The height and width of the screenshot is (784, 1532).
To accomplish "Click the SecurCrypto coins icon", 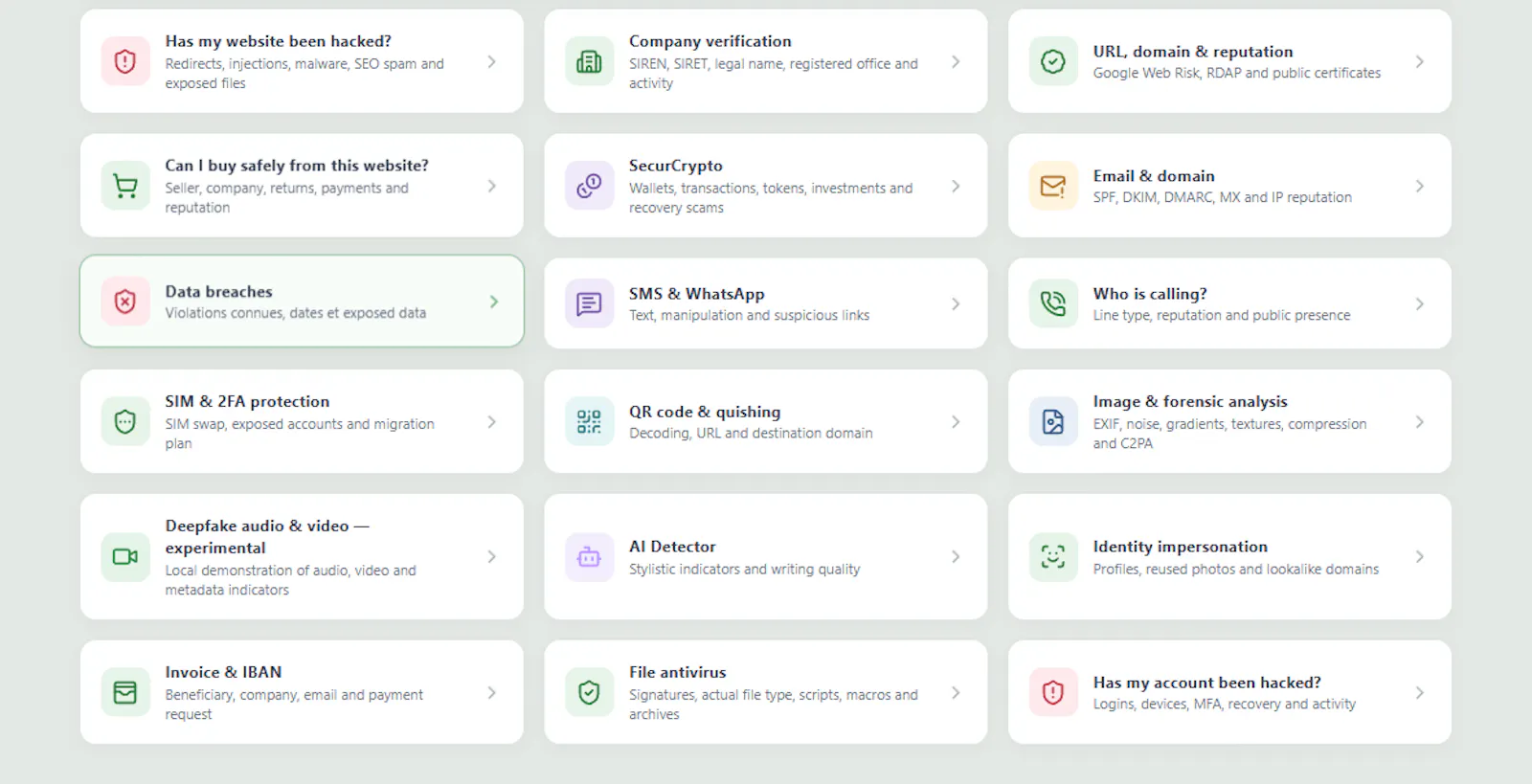I will point(589,186).
